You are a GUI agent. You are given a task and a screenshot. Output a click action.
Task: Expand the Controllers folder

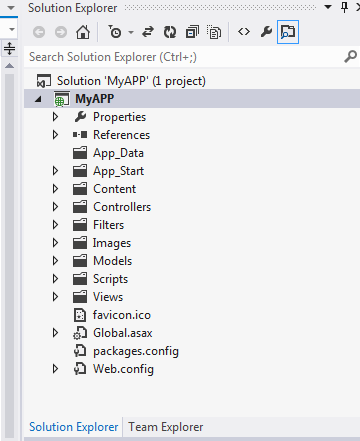click(x=55, y=207)
